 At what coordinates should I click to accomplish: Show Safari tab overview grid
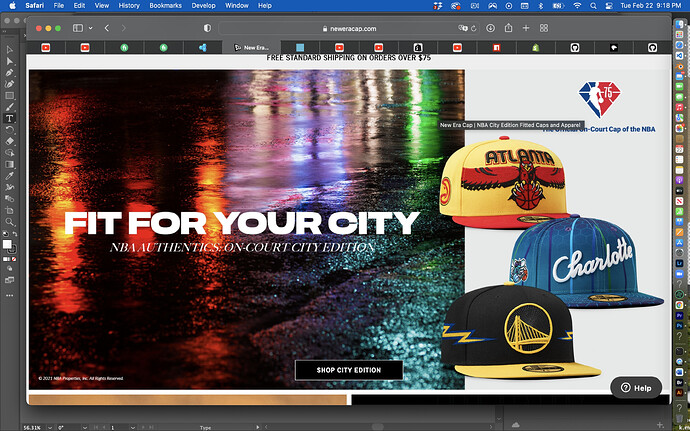545,29
